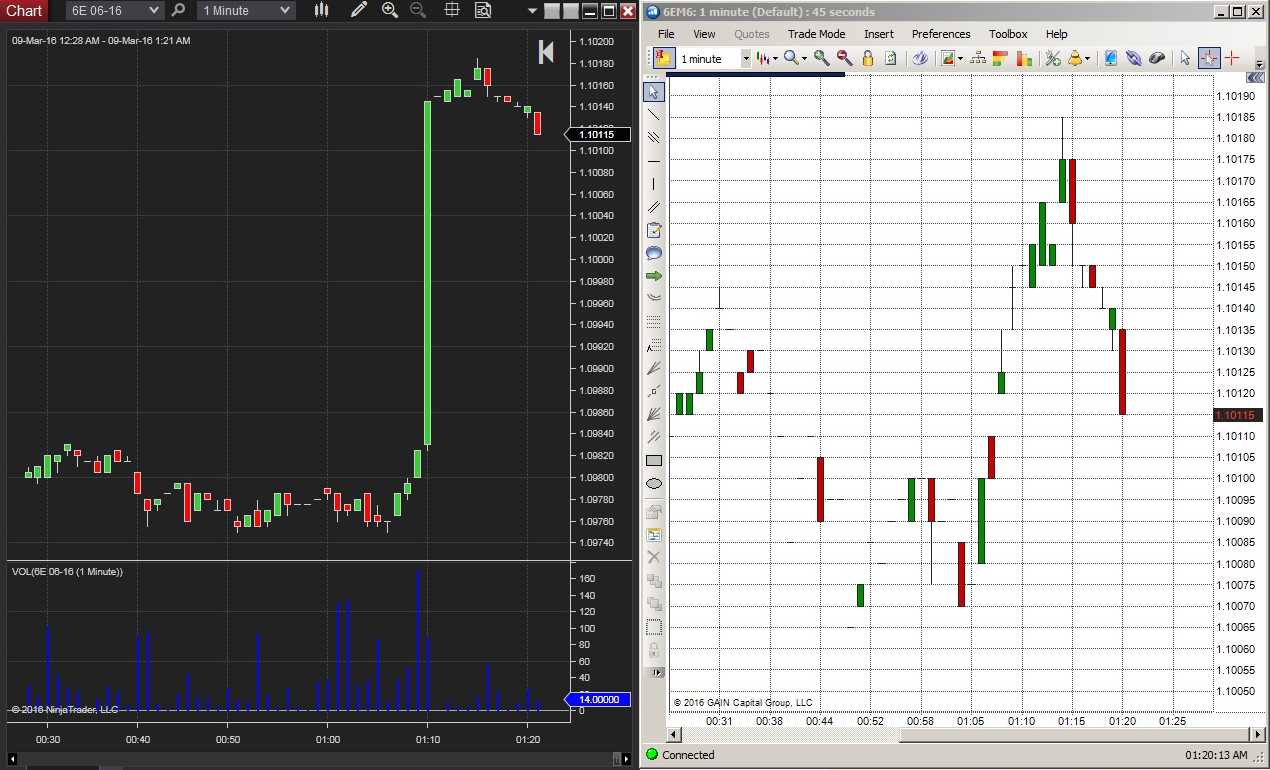1270x770 pixels.
Task: Open the small arrow menu in NinjaTrader title bar
Action: pos(533,12)
